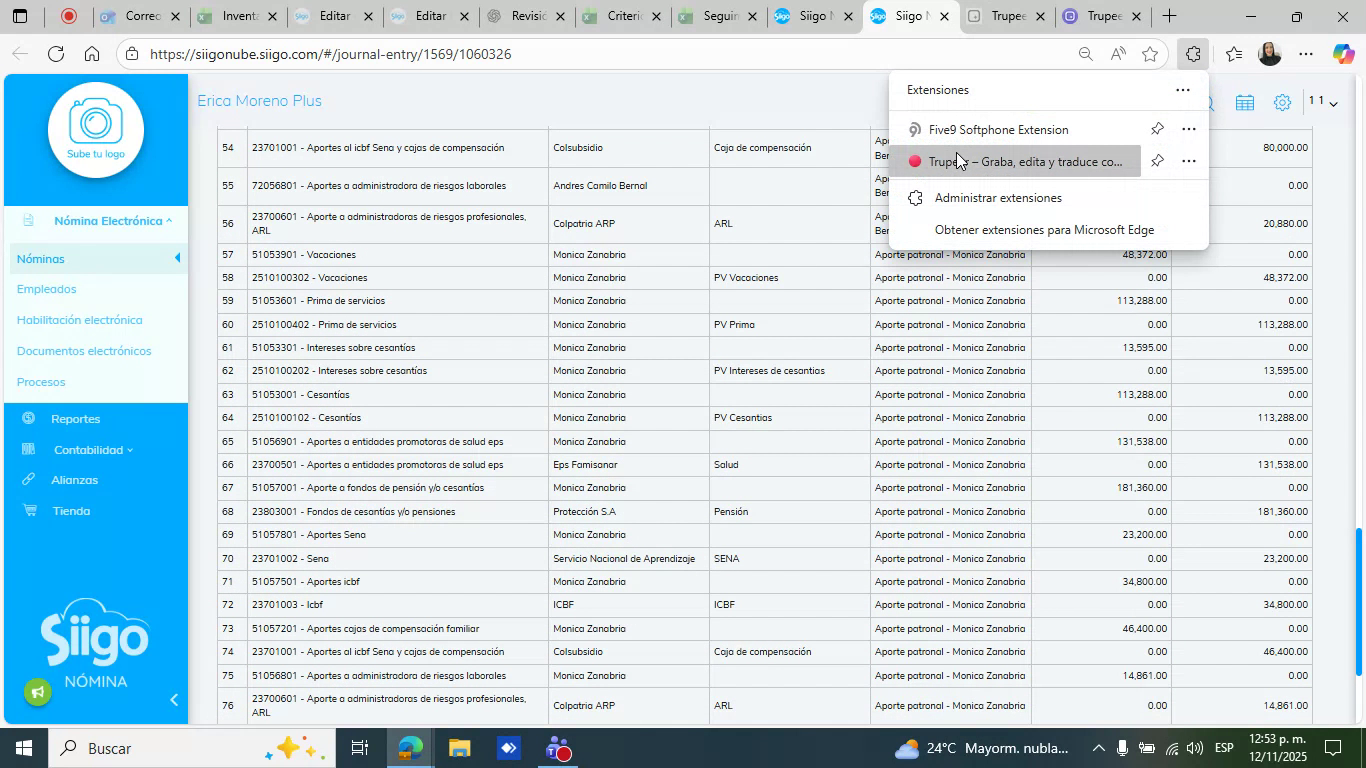1366x768 pixels.
Task: Click the Administrar extensiones gear icon
Action: (915, 198)
